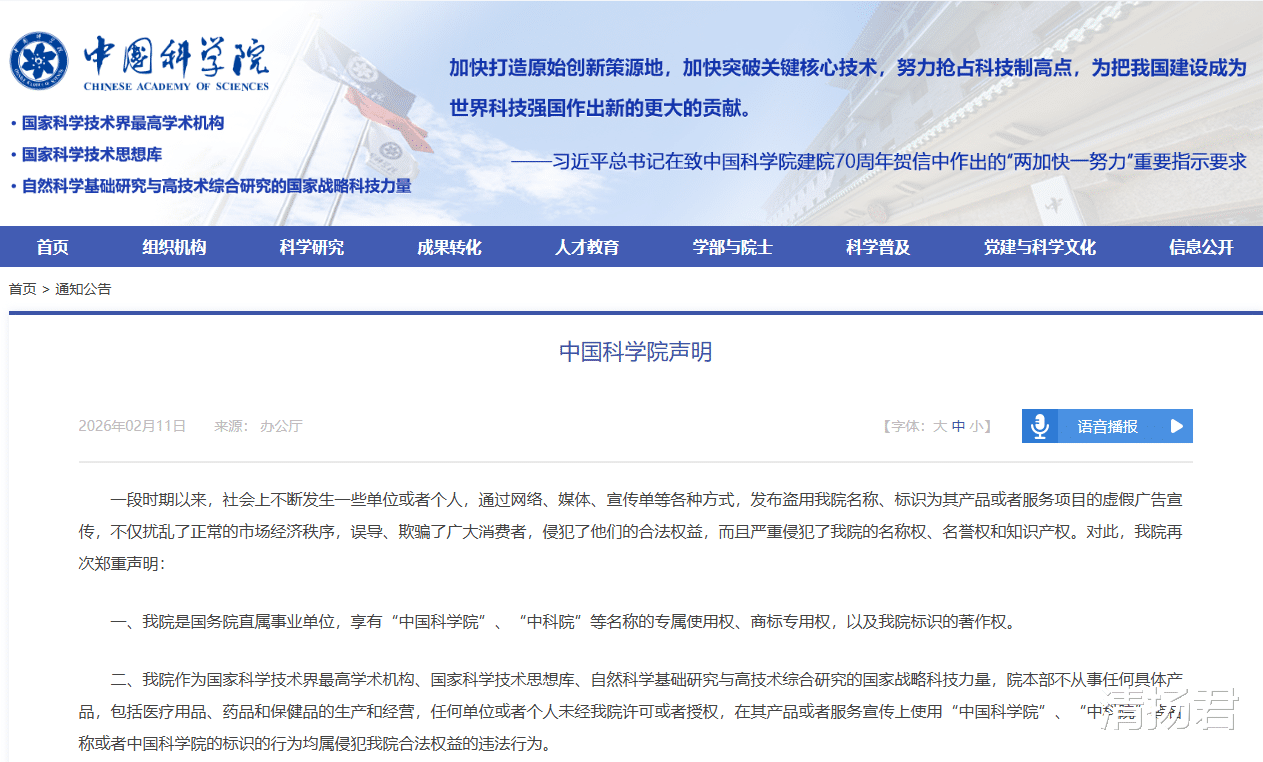Viewport: 1263px width, 762px height.
Task: Click the 语音播报 voice broadcast button label
Action: point(1107,426)
